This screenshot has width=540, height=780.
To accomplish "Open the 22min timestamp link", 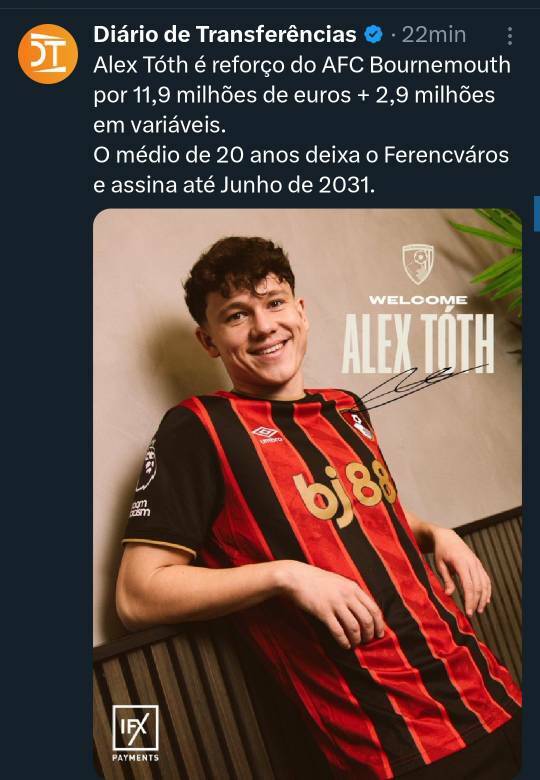I will click(x=434, y=35).
